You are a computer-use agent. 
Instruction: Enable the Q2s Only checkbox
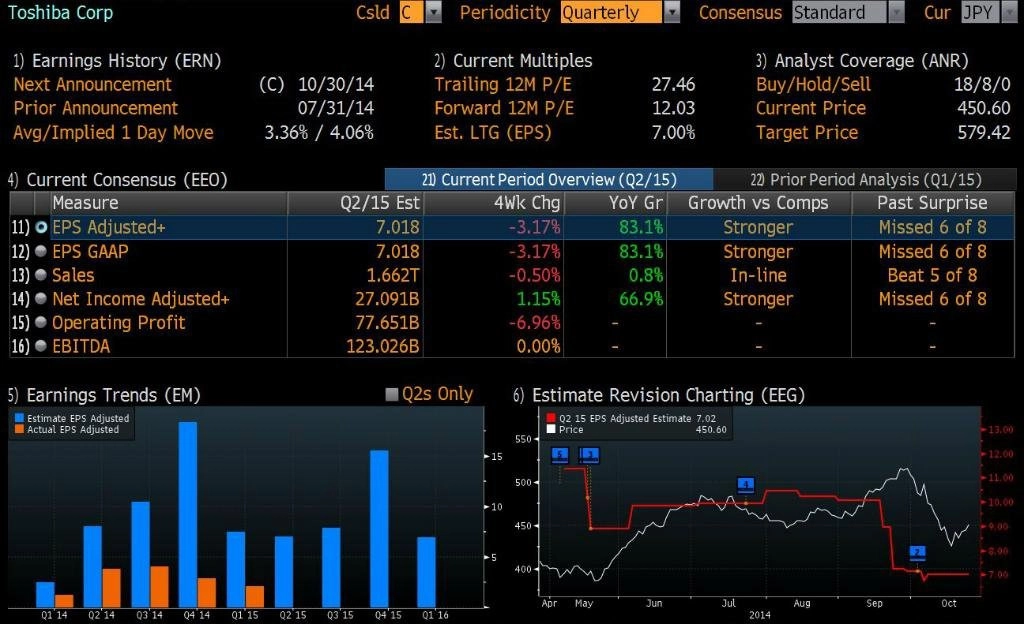[x=392, y=394]
